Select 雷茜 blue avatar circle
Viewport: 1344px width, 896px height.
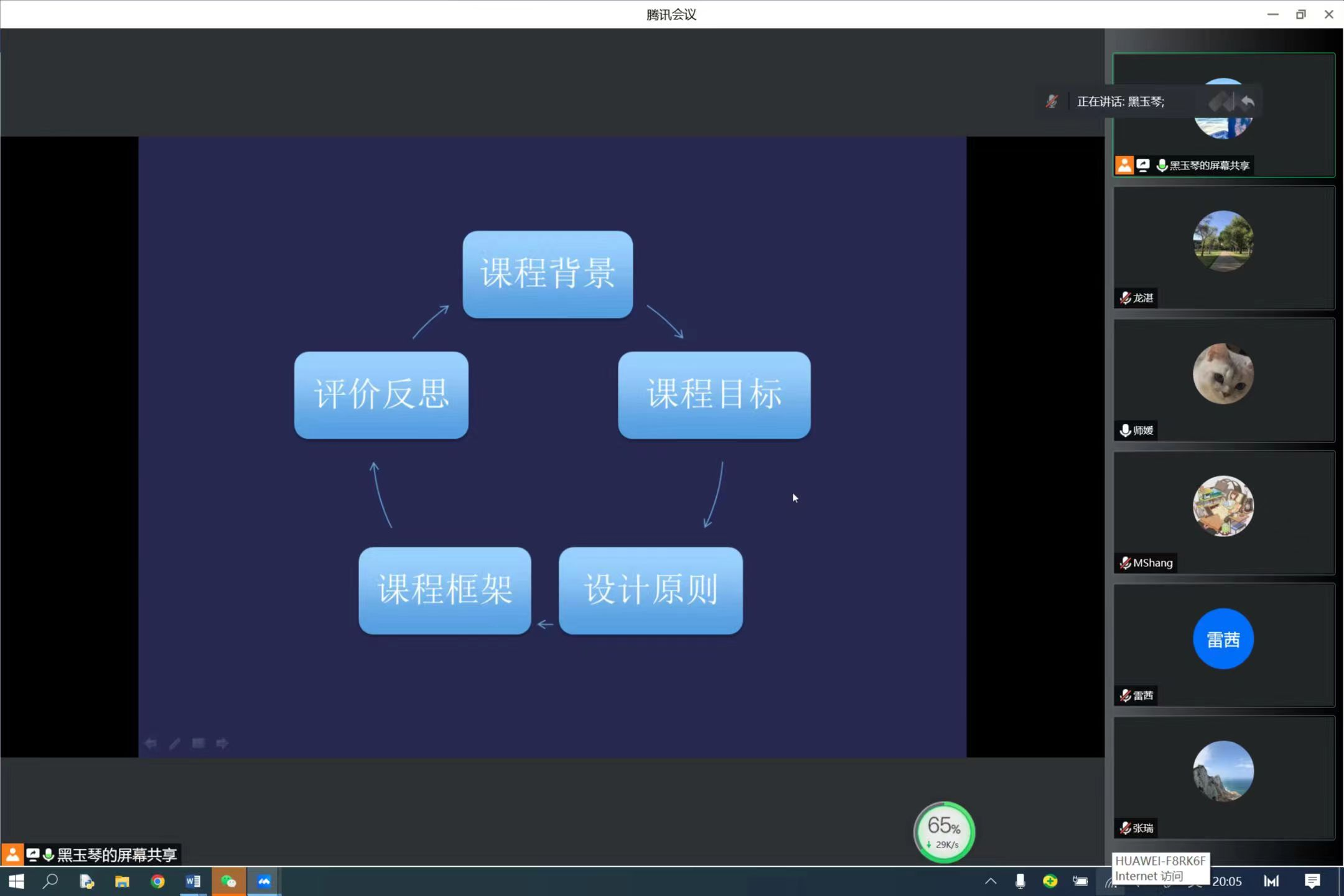1223,639
